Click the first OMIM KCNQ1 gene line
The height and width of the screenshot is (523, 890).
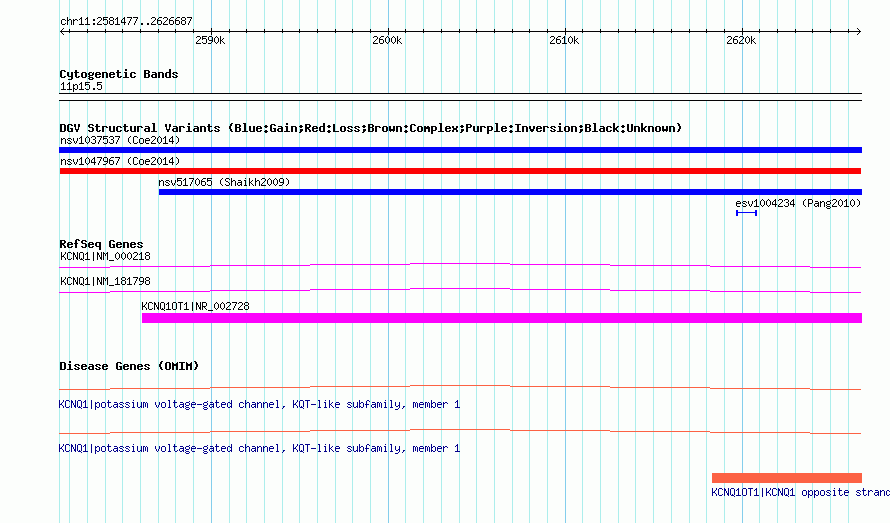click(x=460, y=388)
